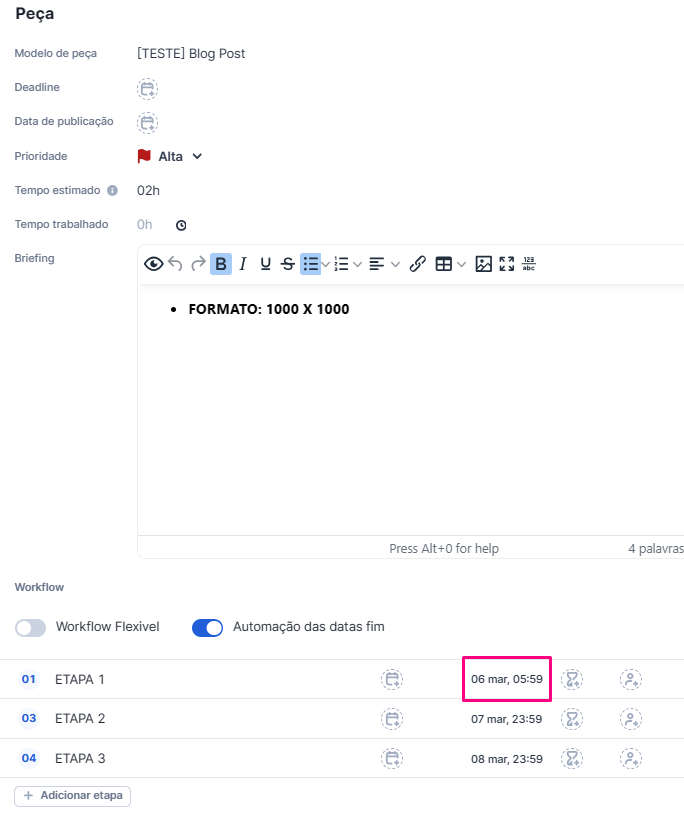
Task: Toggle the briefing preview eye icon
Action: pos(154,264)
